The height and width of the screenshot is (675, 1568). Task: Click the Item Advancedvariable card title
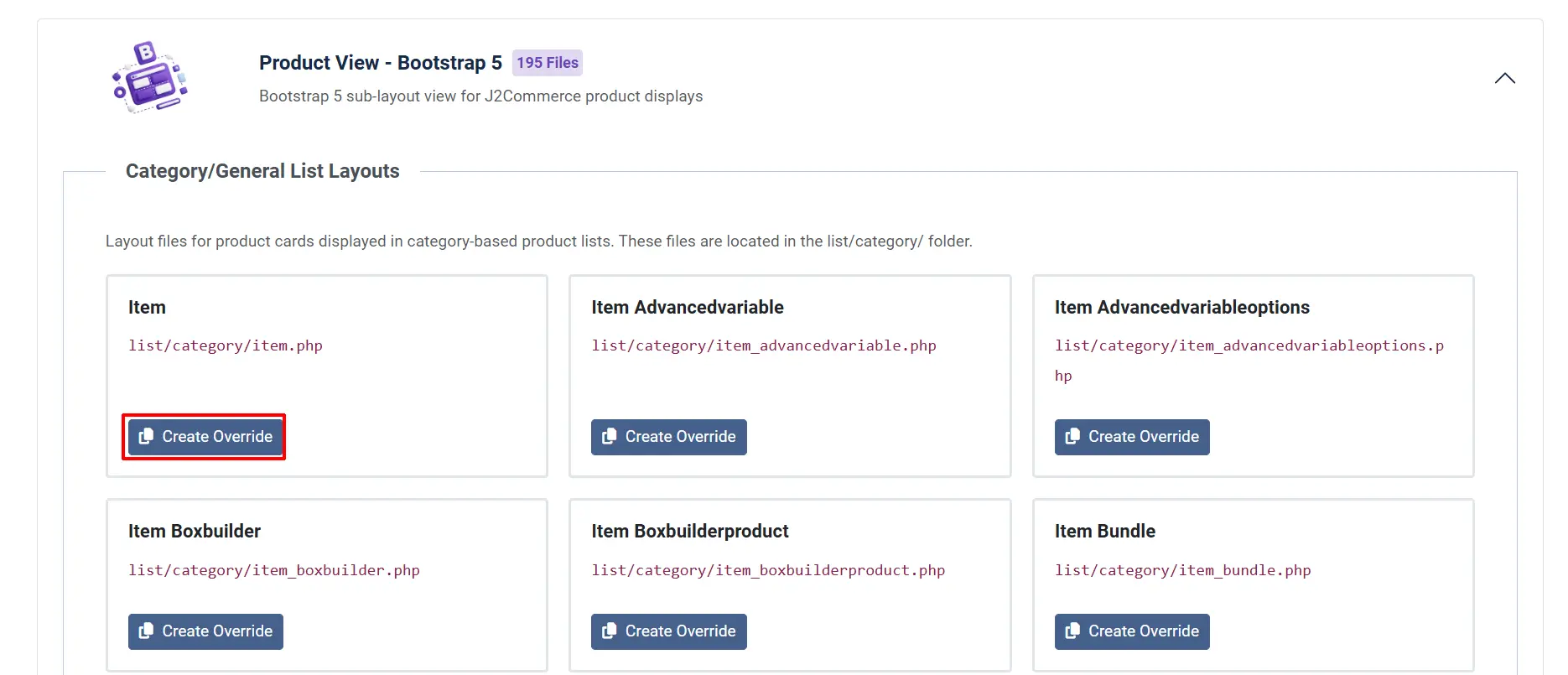point(688,308)
